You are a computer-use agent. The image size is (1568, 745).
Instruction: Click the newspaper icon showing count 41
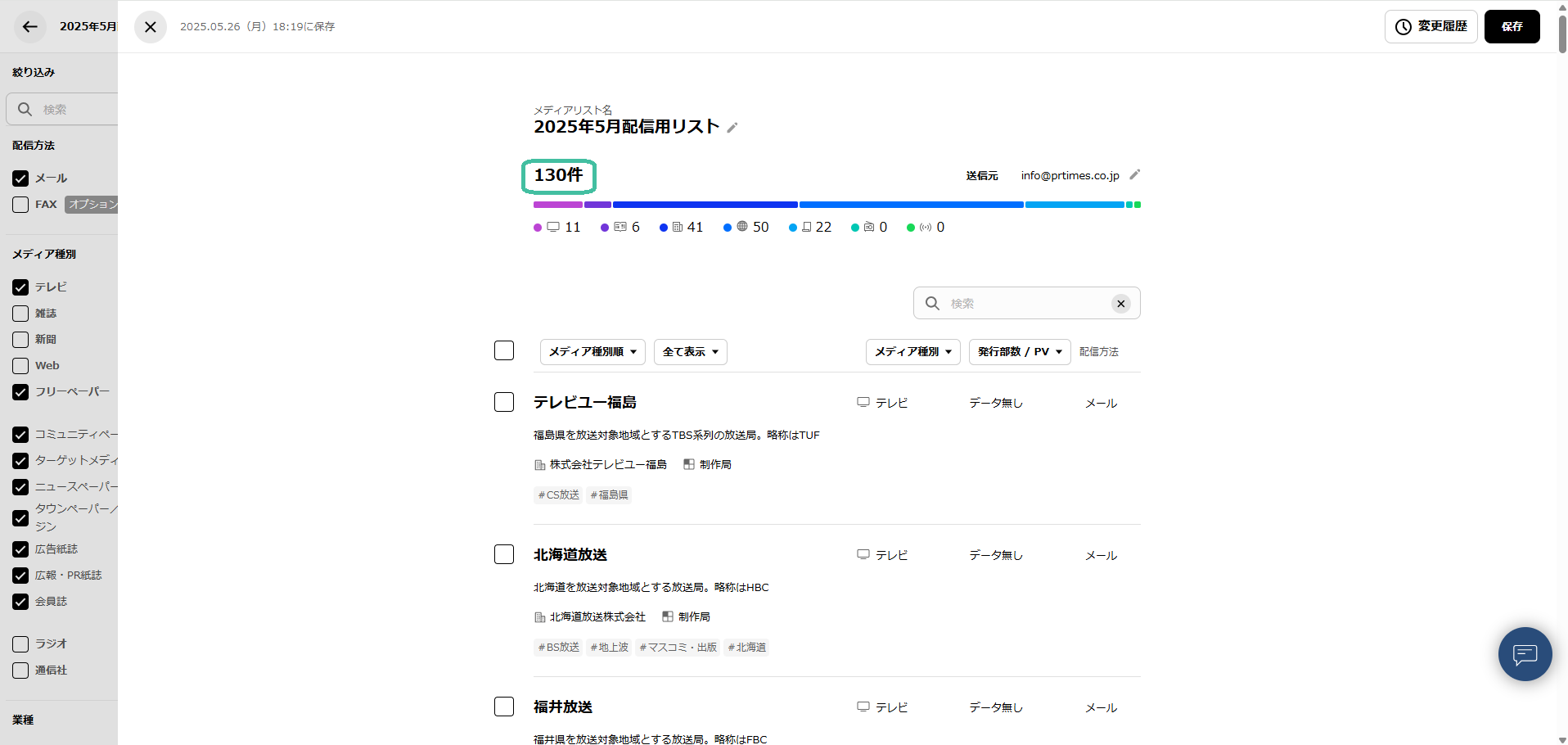(678, 227)
